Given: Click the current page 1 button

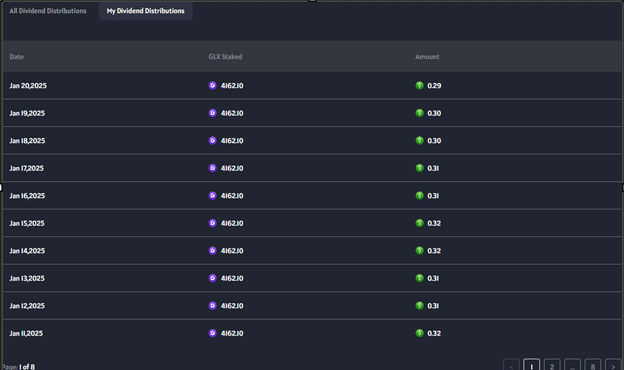Looking at the screenshot, I should 532,366.
